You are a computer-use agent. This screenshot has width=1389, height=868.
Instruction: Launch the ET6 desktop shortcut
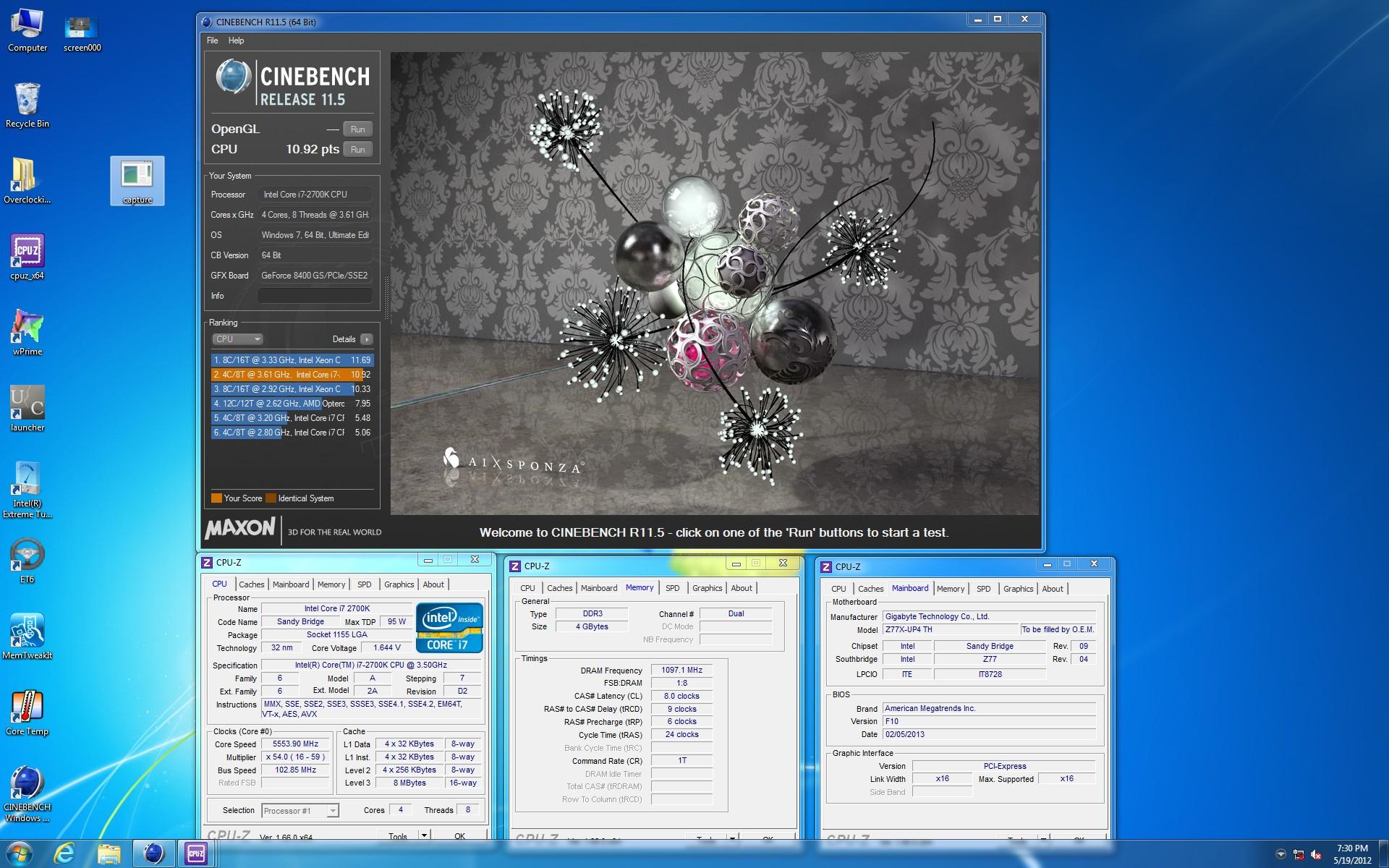(27, 561)
